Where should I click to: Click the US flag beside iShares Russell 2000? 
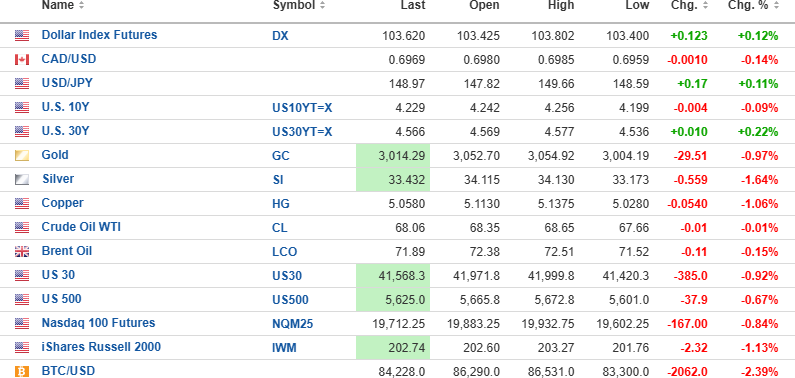22,348
